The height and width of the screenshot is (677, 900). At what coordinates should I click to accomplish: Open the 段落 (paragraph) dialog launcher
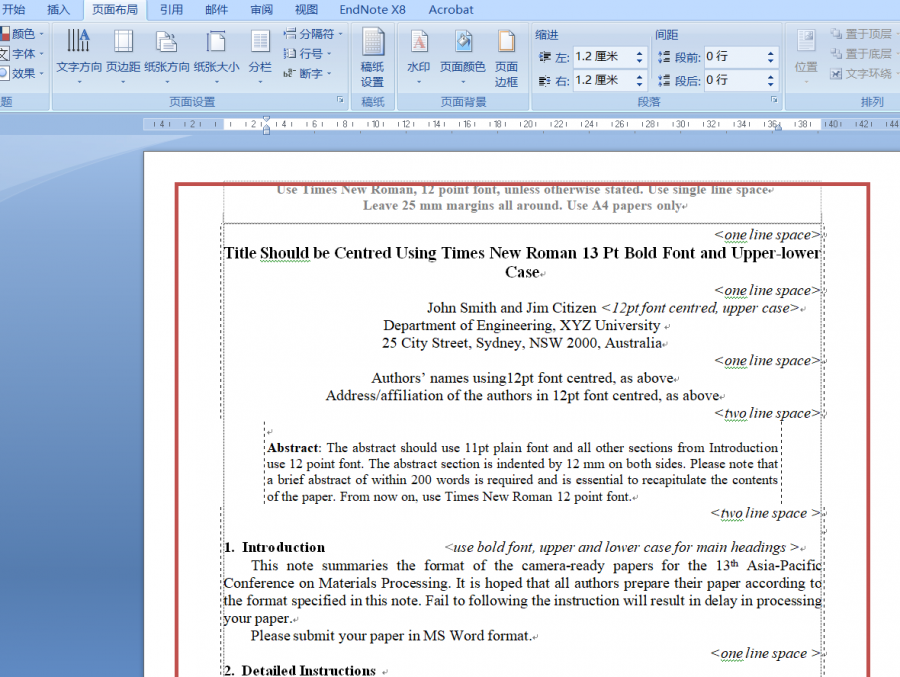tap(774, 101)
